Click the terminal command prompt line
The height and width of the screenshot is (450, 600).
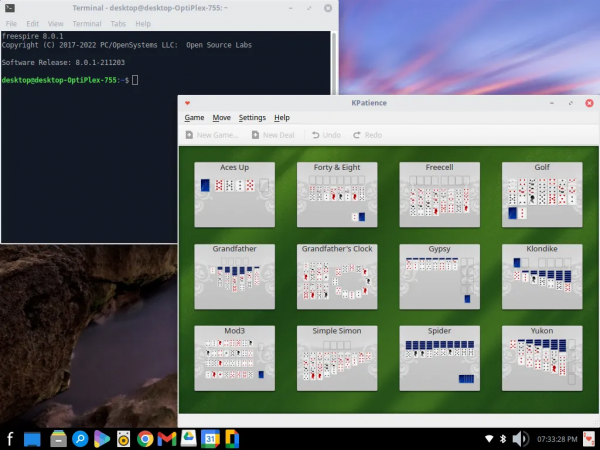point(70,80)
